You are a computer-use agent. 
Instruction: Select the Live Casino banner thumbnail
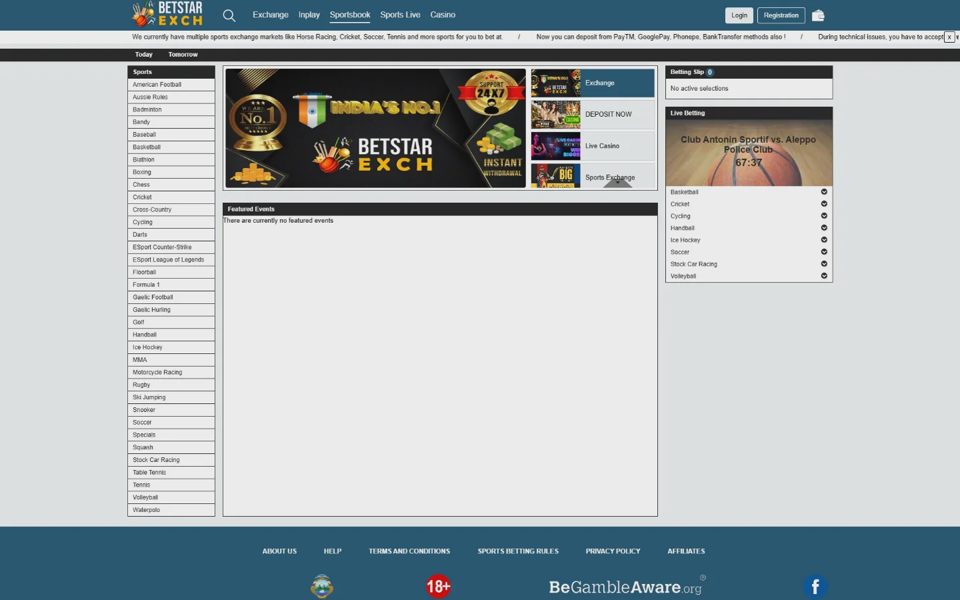(x=593, y=146)
